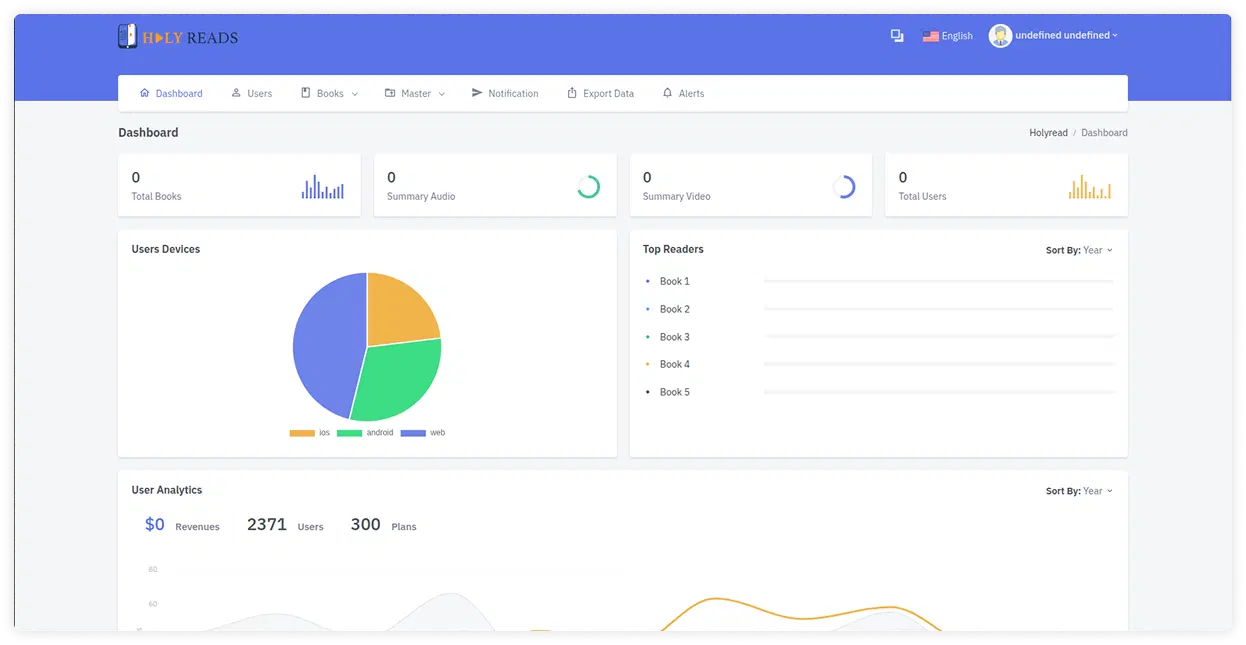Screen dimensions: 1246x645
Task: Click the Books icon in navigation
Action: [x=306, y=93]
